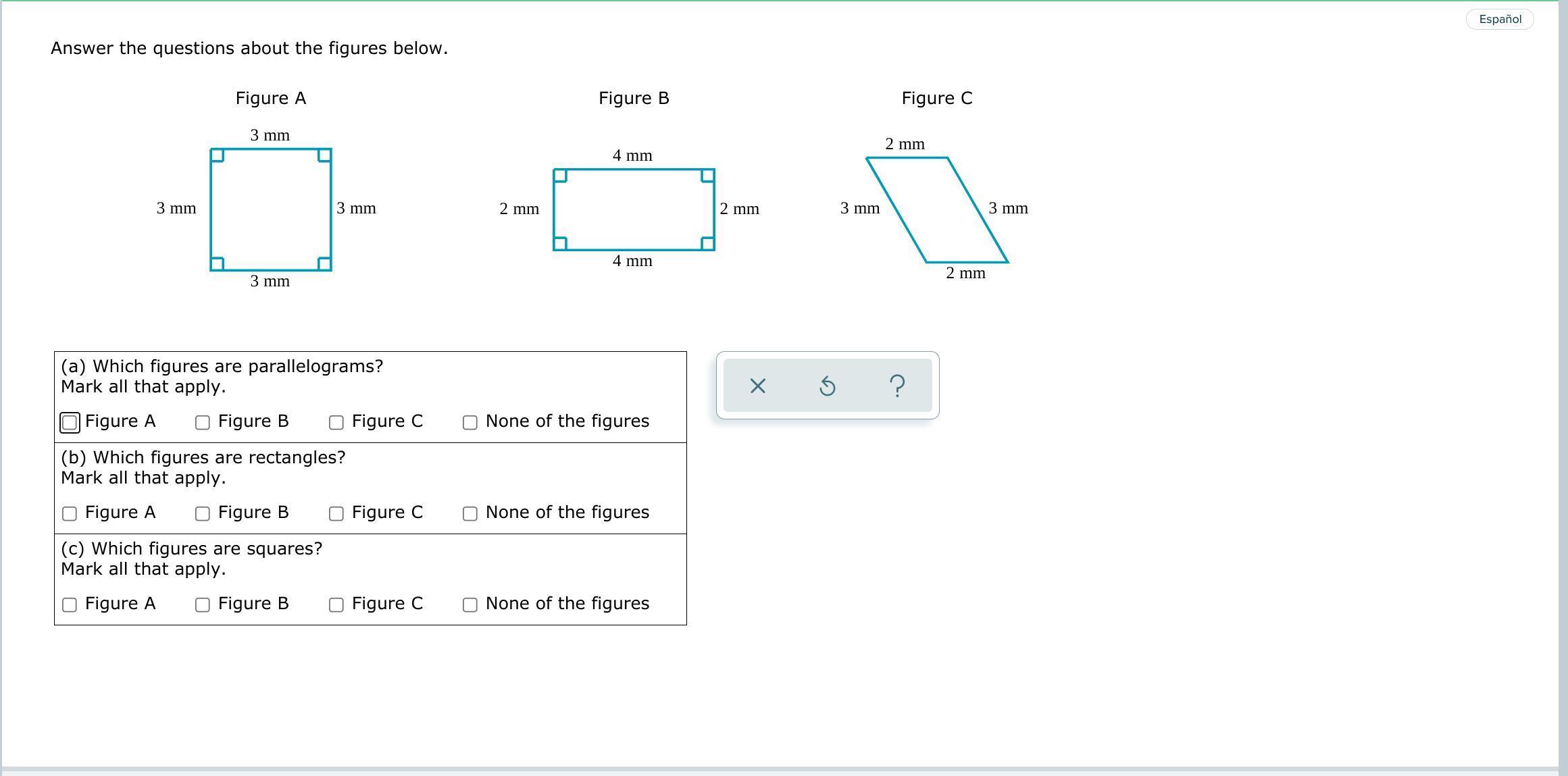
Task: Mark None of the figures for rectangles
Action: (470, 513)
